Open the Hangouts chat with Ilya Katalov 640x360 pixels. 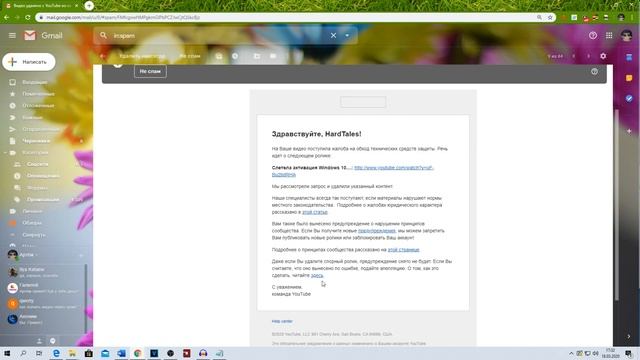coord(45,272)
